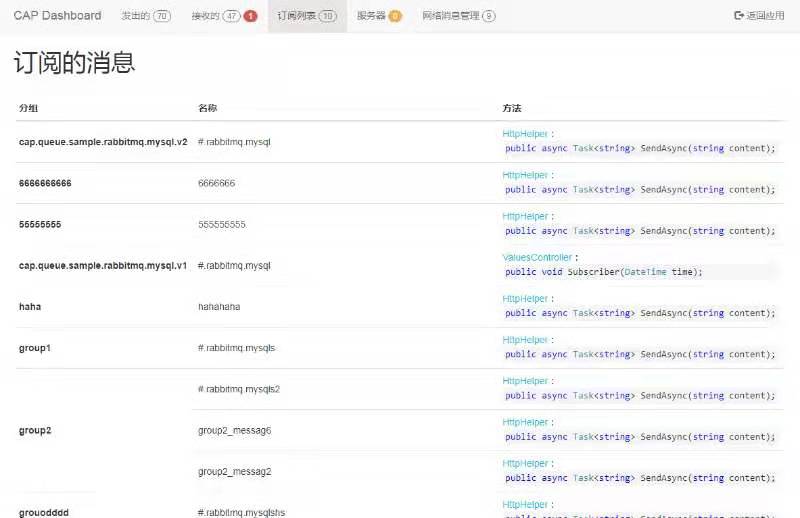800x518 pixels.
Task: Click HttpHelper in the haha row
Action: click(x=525, y=299)
